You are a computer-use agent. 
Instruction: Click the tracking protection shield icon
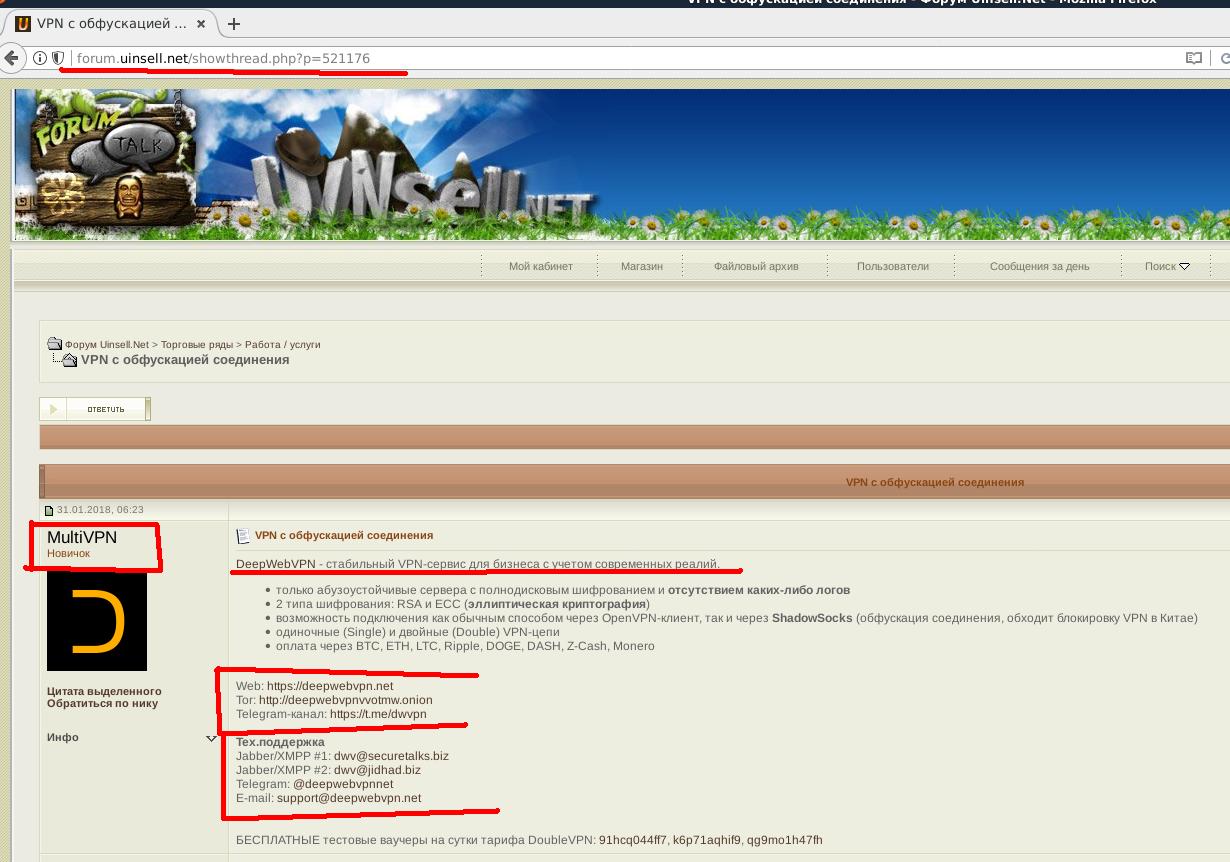pyautogui.click(x=58, y=58)
